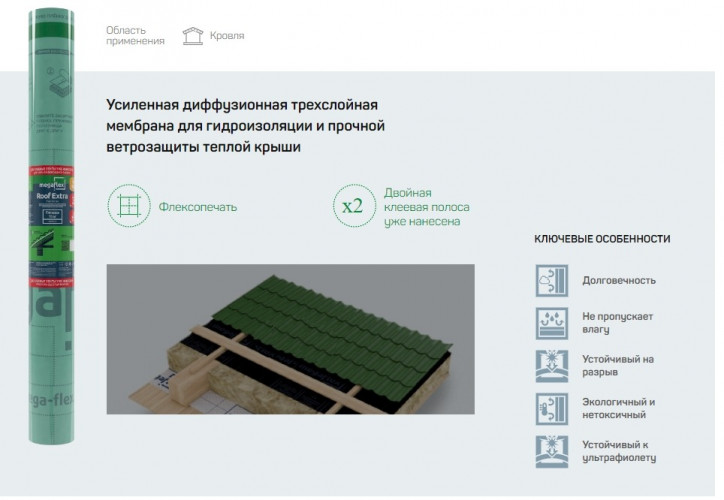Click the Двойная клеевая полоса уже нанесена text
This screenshot has width=724, height=500.
pos(426,207)
